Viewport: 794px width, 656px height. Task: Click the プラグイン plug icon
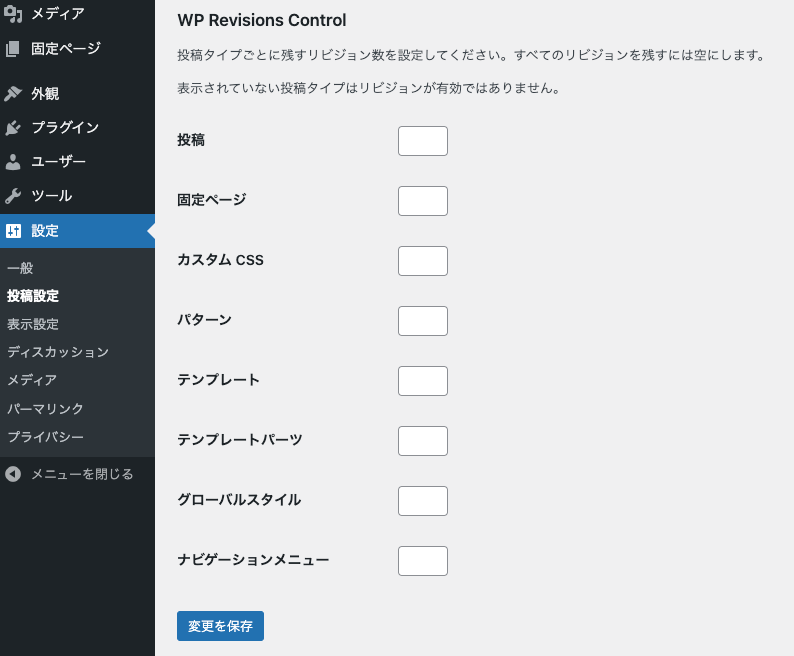(13, 128)
